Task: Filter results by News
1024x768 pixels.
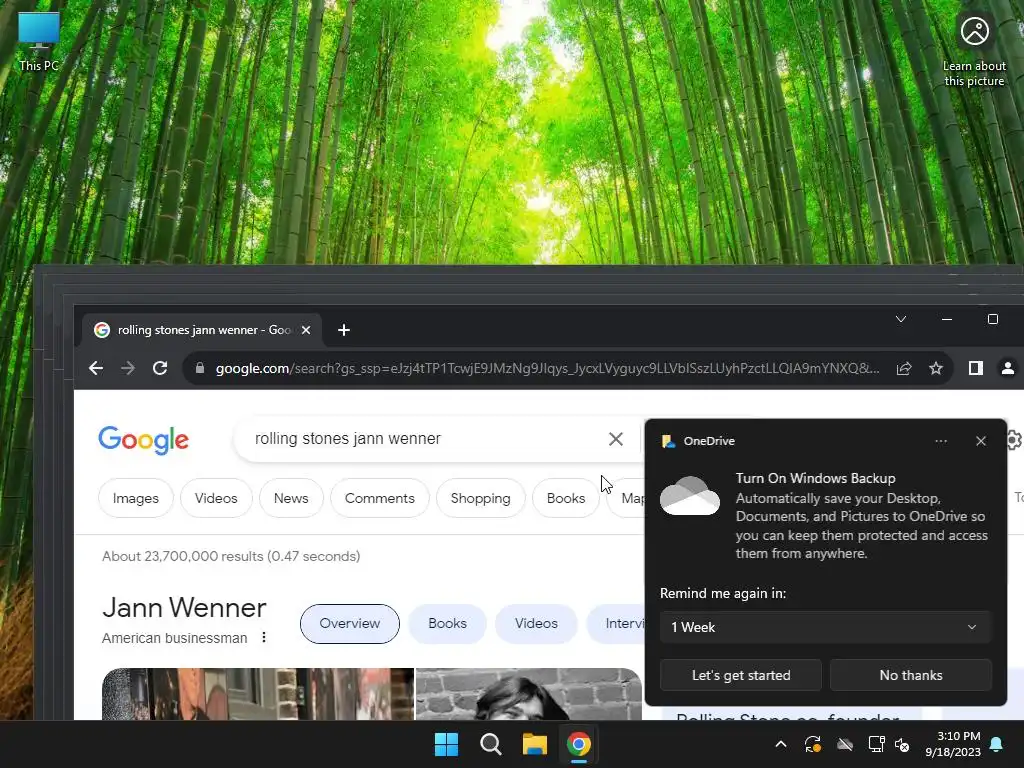Action: click(x=291, y=498)
